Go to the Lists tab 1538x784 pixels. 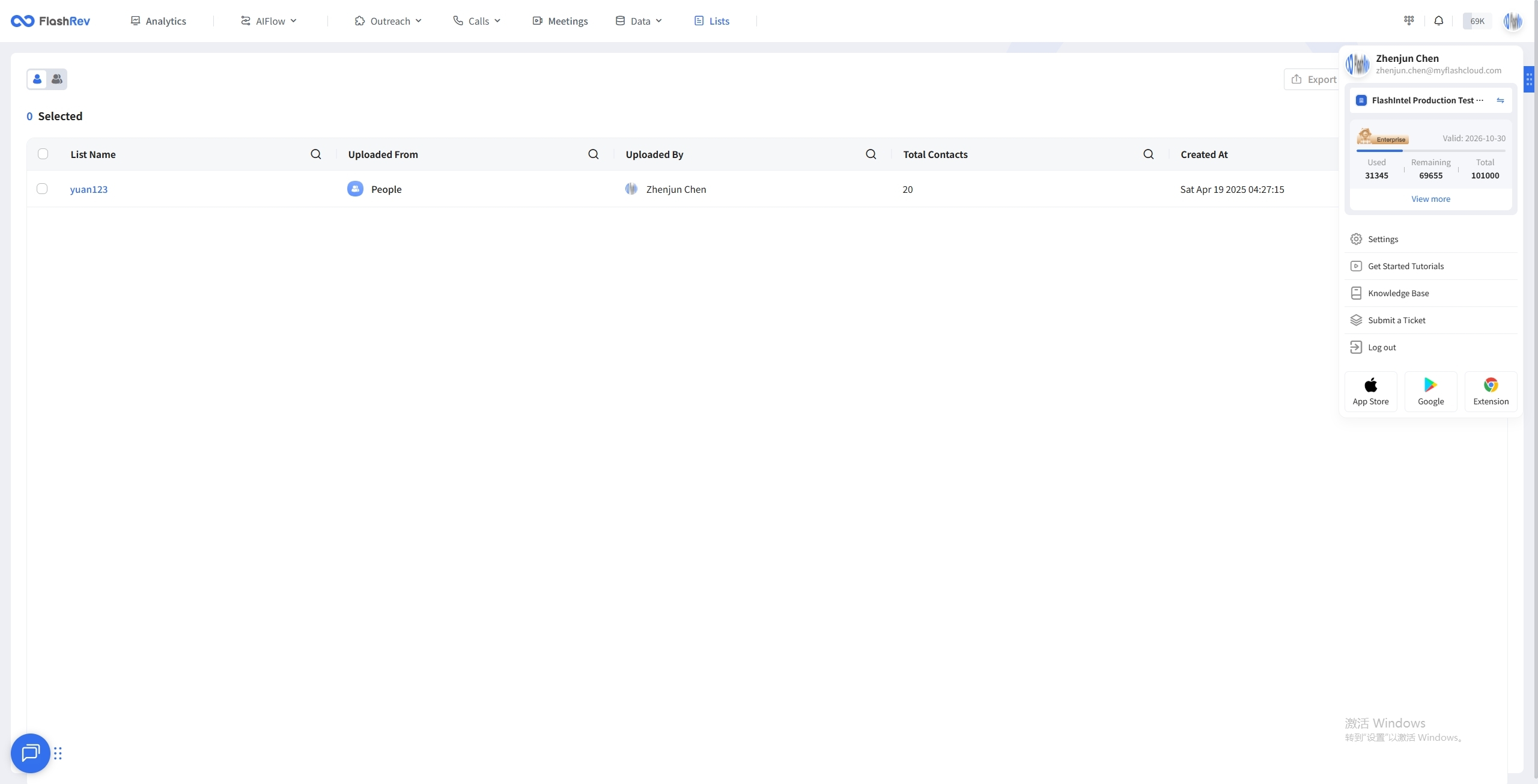point(712,21)
